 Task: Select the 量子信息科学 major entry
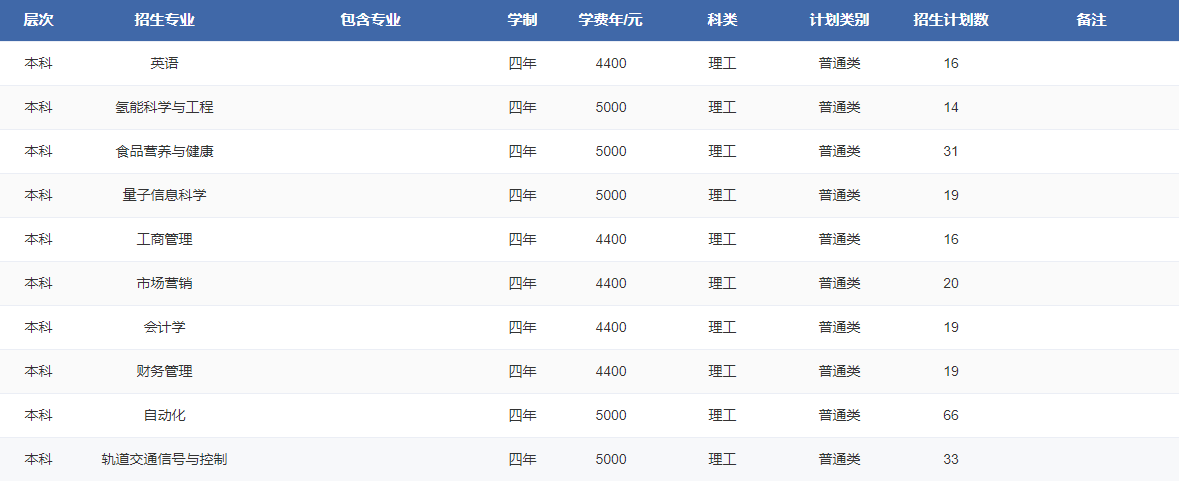tap(164, 195)
